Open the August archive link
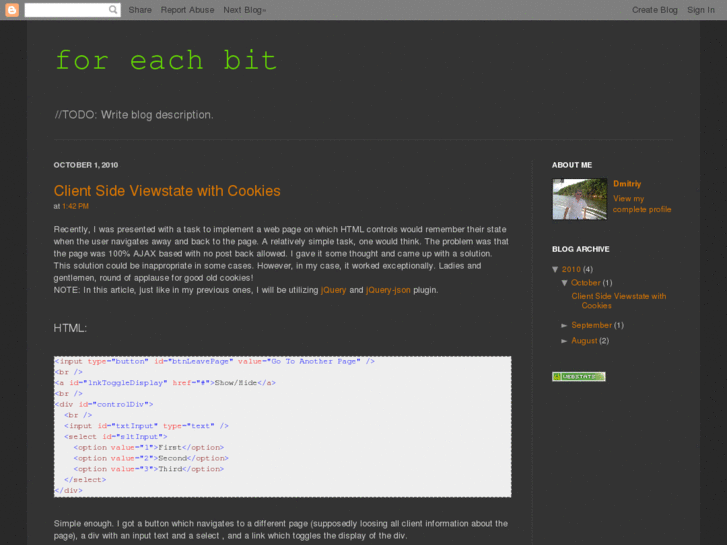The image size is (727, 545). [x=584, y=340]
